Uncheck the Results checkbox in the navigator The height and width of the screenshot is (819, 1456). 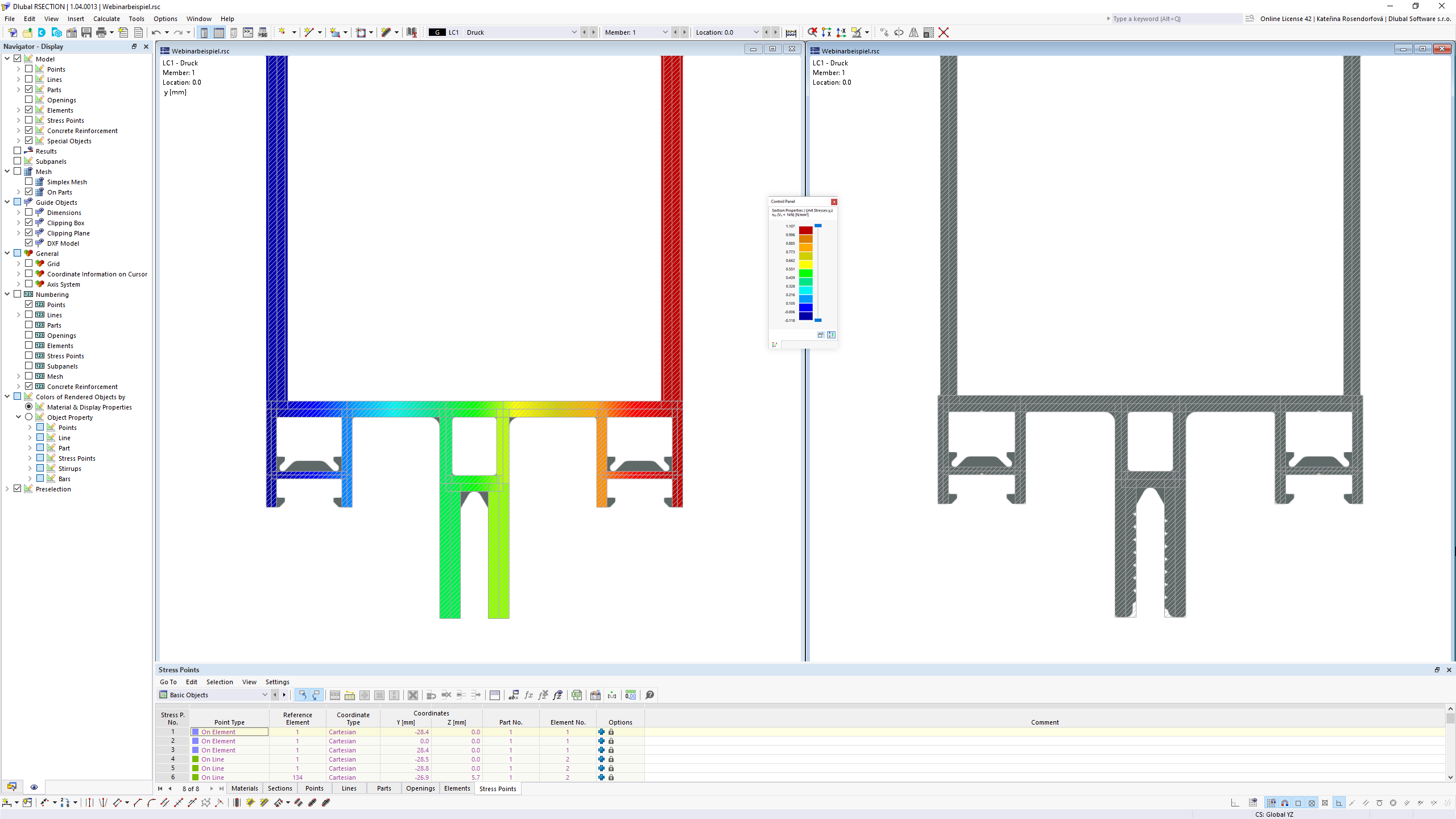[x=18, y=151]
